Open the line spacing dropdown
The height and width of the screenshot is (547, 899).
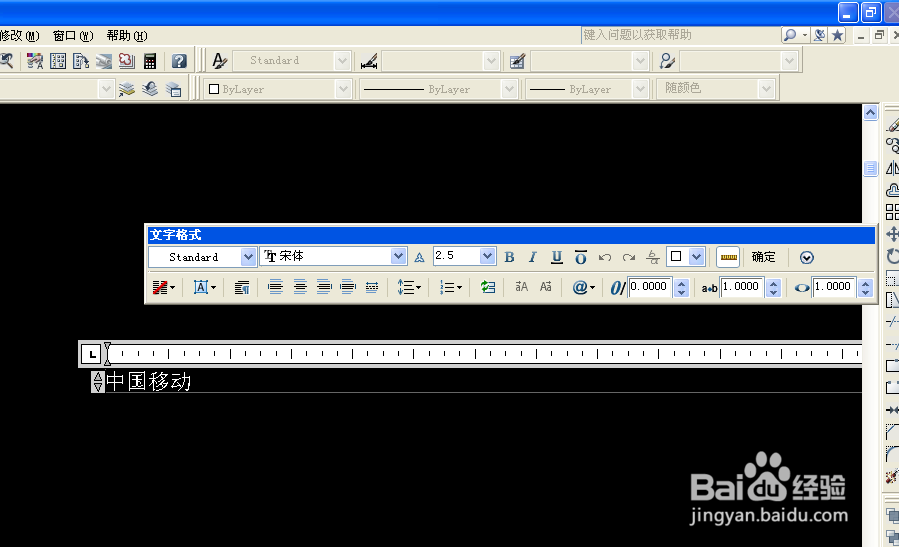click(x=409, y=287)
